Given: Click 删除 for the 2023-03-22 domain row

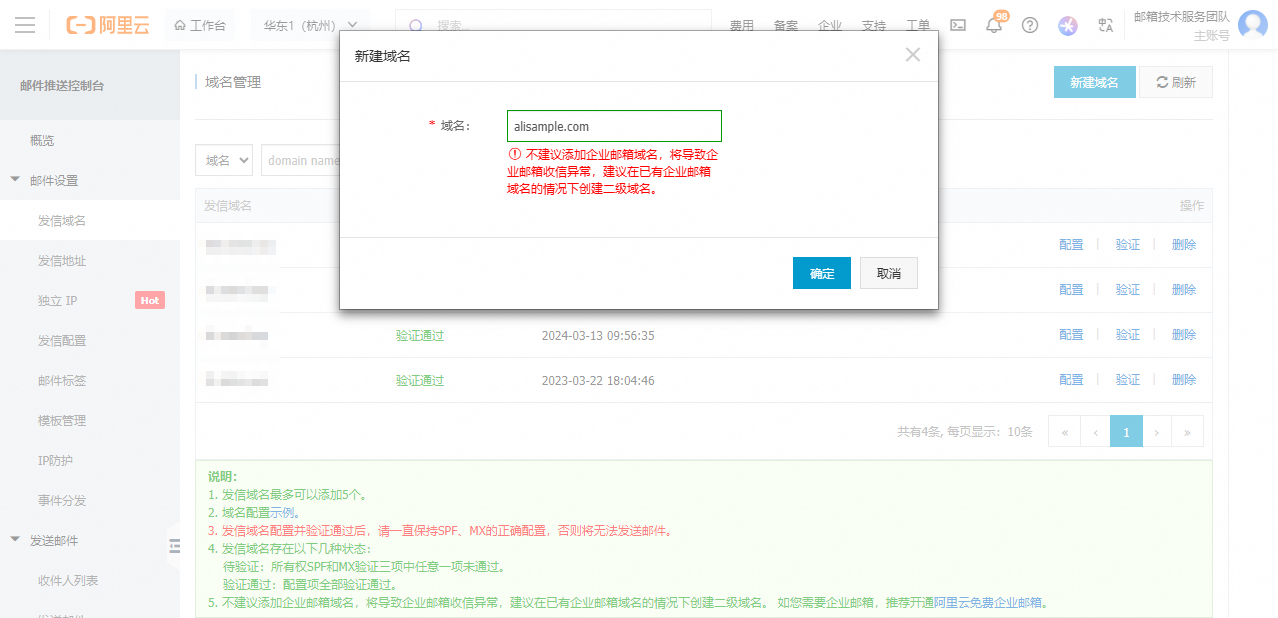Looking at the screenshot, I should click(1184, 380).
